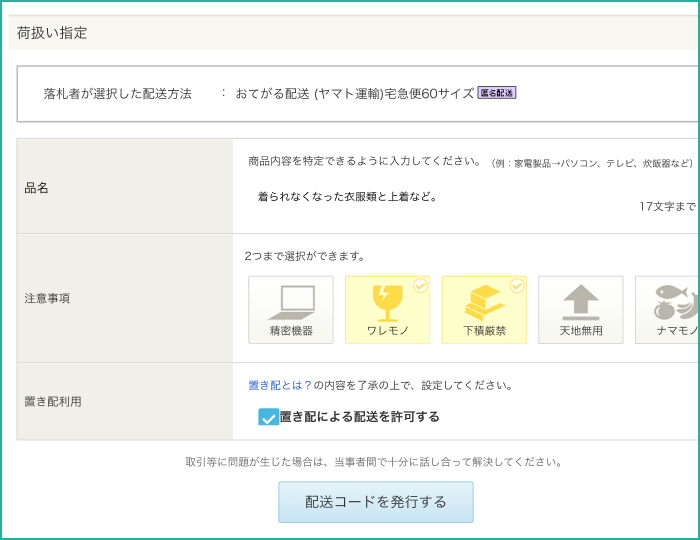Click the 品名 row label
The width and height of the screenshot is (700, 540).
point(36,188)
